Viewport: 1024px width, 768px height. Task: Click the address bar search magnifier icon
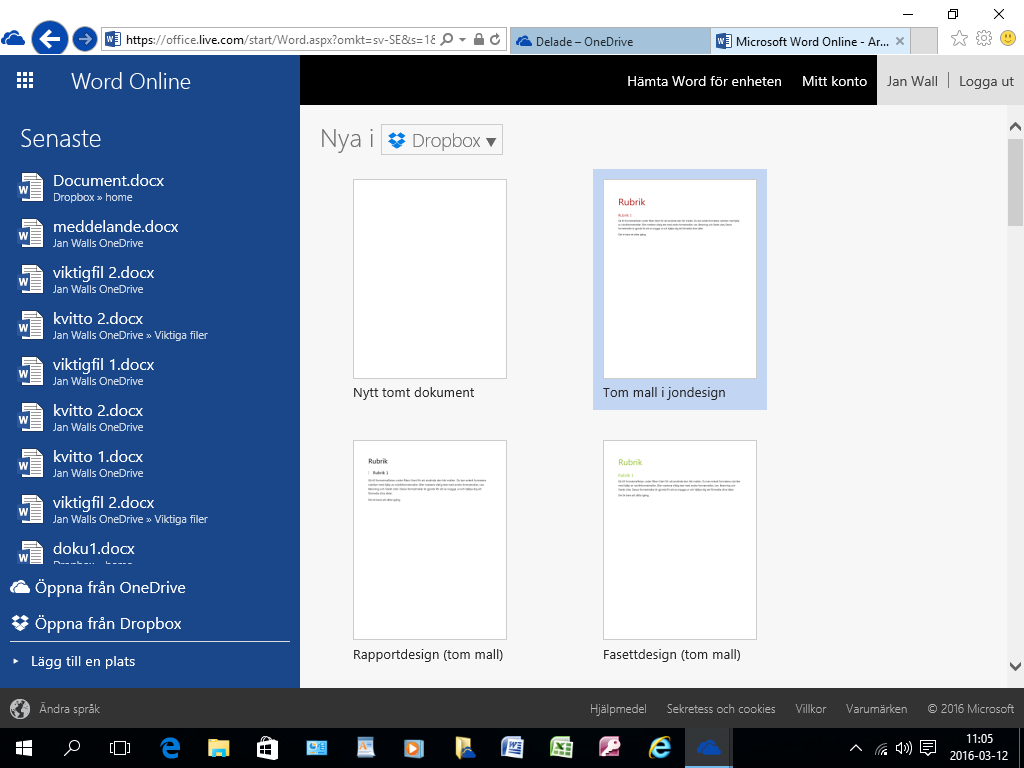(x=447, y=40)
